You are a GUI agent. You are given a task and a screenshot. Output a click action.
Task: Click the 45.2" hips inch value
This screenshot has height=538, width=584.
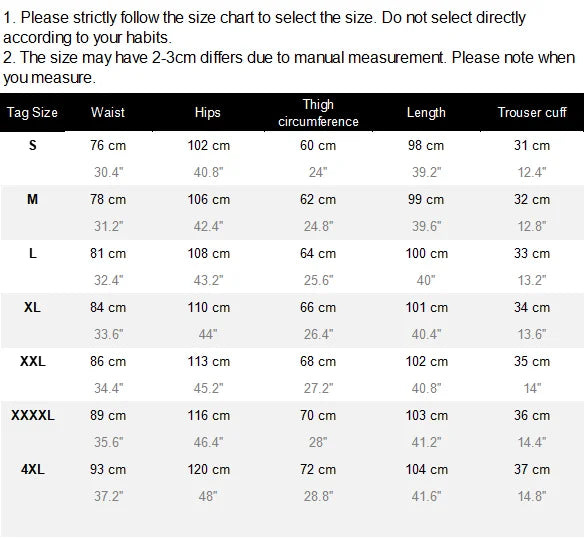point(208,388)
